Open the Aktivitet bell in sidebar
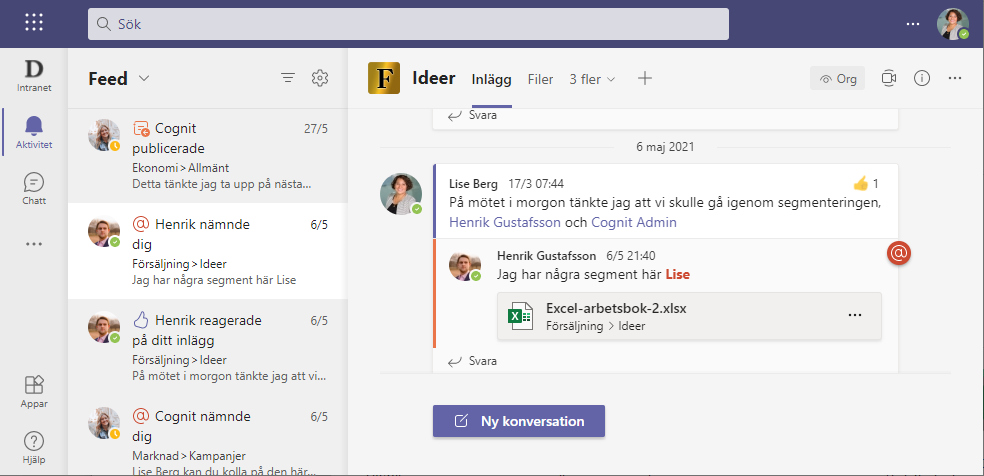 click(34, 131)
